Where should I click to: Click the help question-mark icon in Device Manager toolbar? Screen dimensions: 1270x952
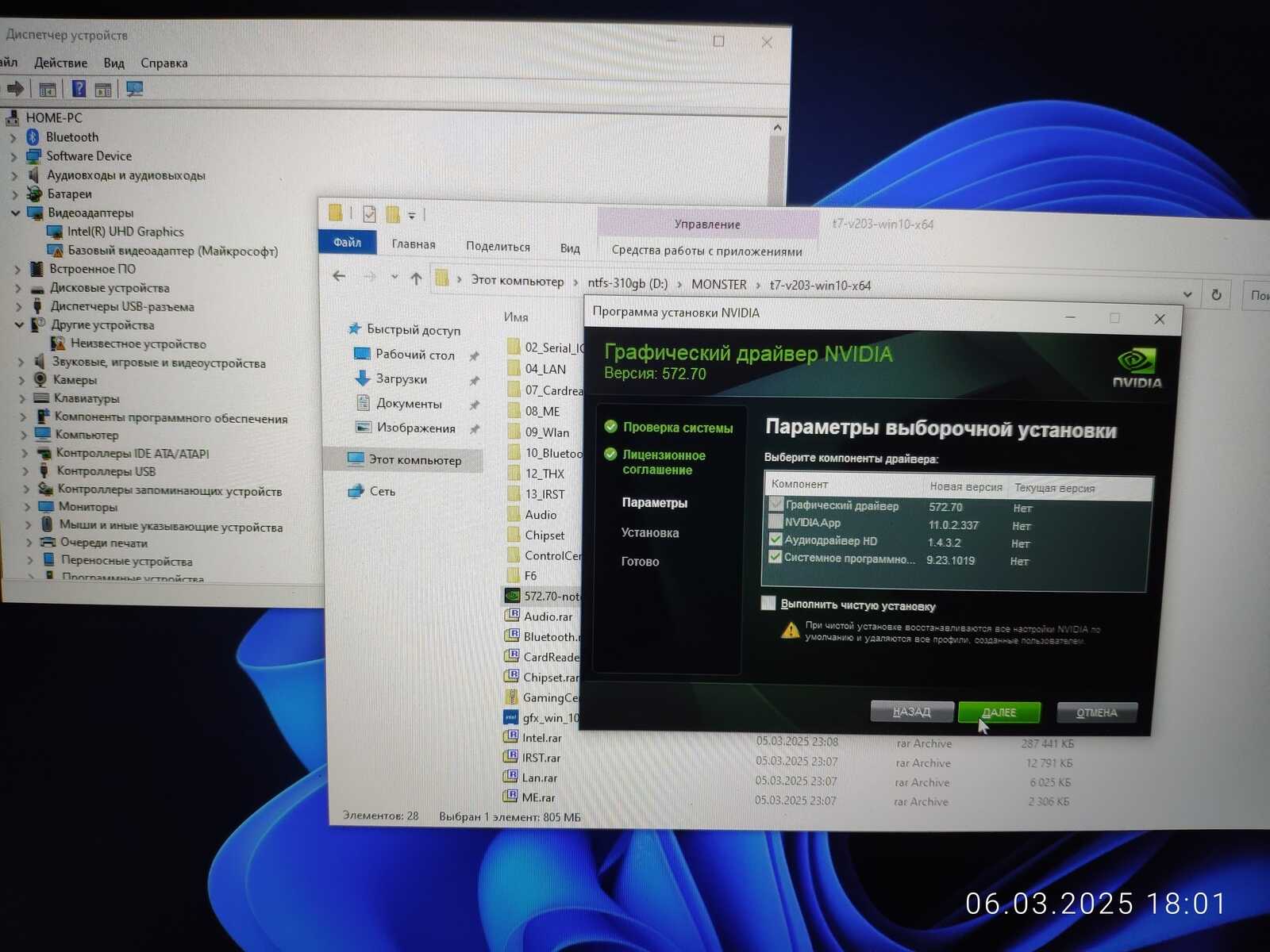click(79, 89)
